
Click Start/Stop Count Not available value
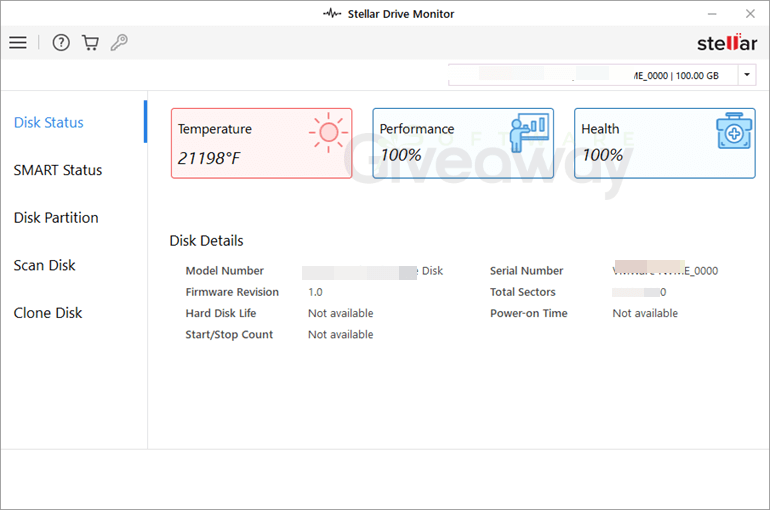340,334
